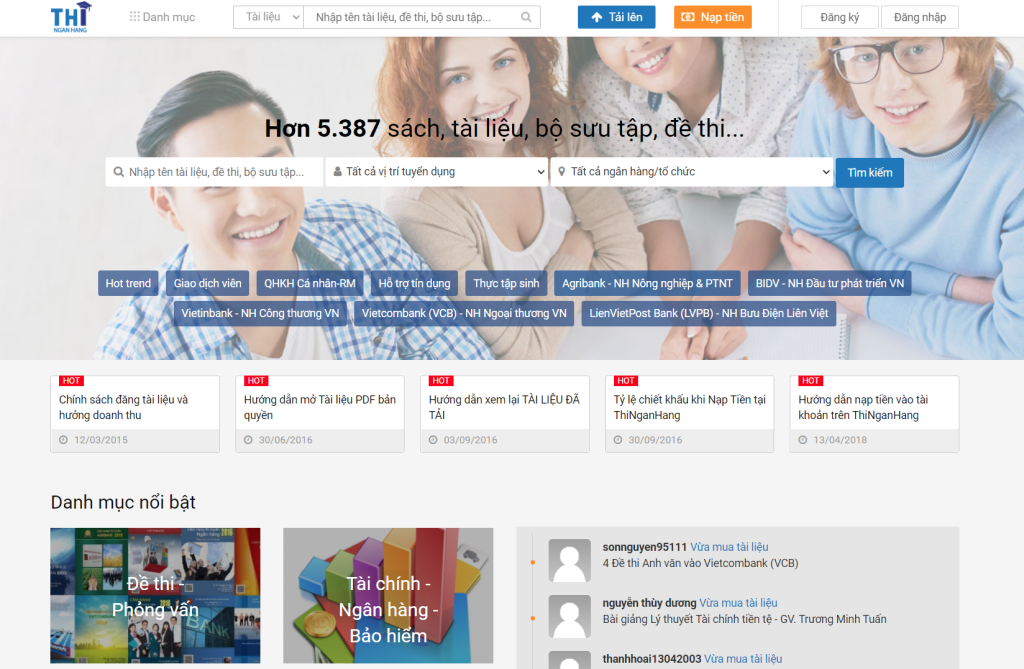Click the Danh mục nổi bật heading
Viewport: 1024px width, 669px height.
pos(123,502)
